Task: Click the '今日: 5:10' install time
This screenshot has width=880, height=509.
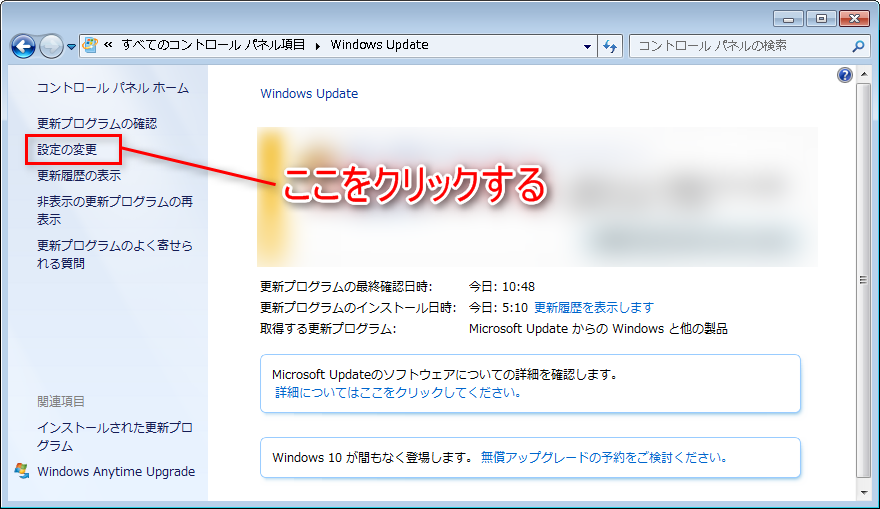Action: (498, 308)
